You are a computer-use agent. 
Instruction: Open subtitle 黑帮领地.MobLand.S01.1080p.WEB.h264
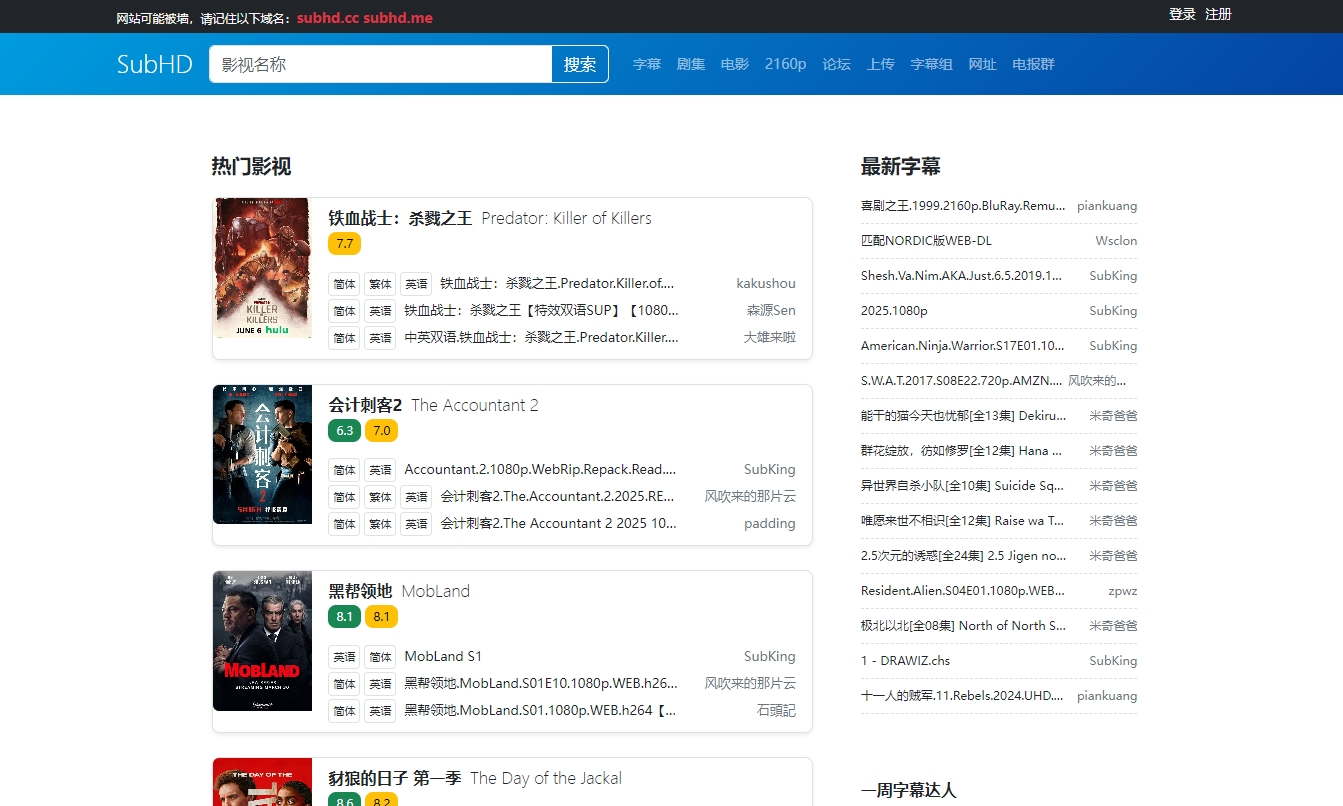pos(540,710)
